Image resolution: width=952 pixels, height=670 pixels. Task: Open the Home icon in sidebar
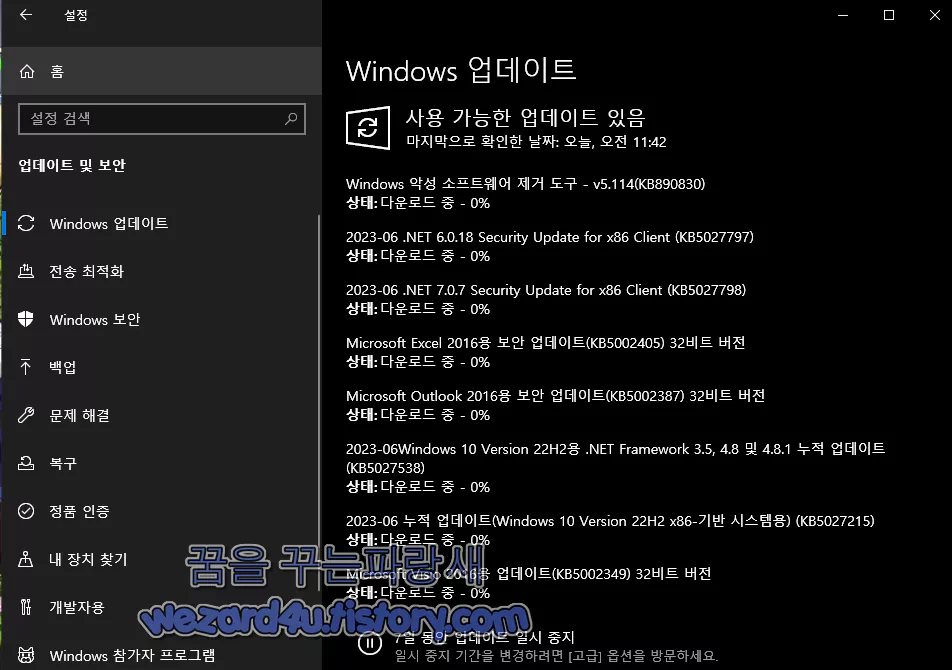coord(27,72)
